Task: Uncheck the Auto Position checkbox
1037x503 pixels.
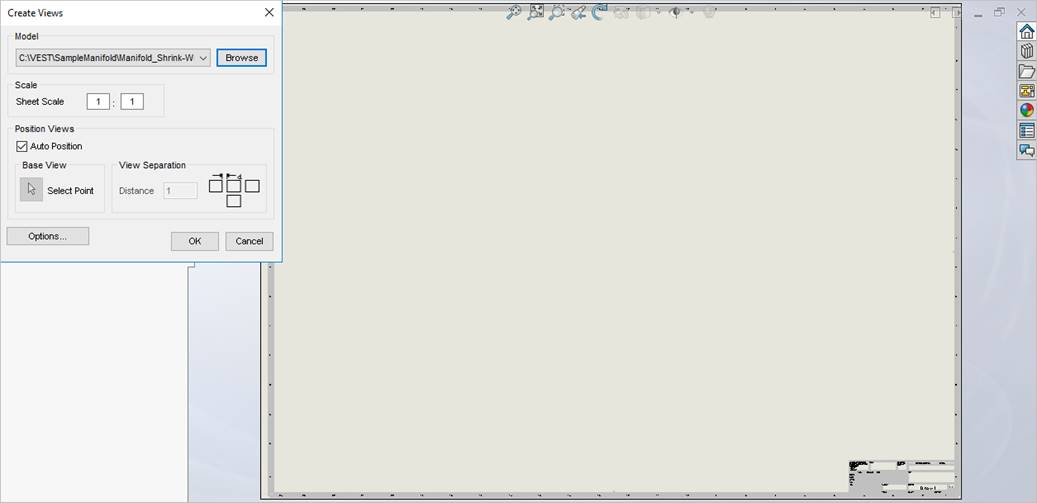Action: pyautogui.click(x=22, y=146)
